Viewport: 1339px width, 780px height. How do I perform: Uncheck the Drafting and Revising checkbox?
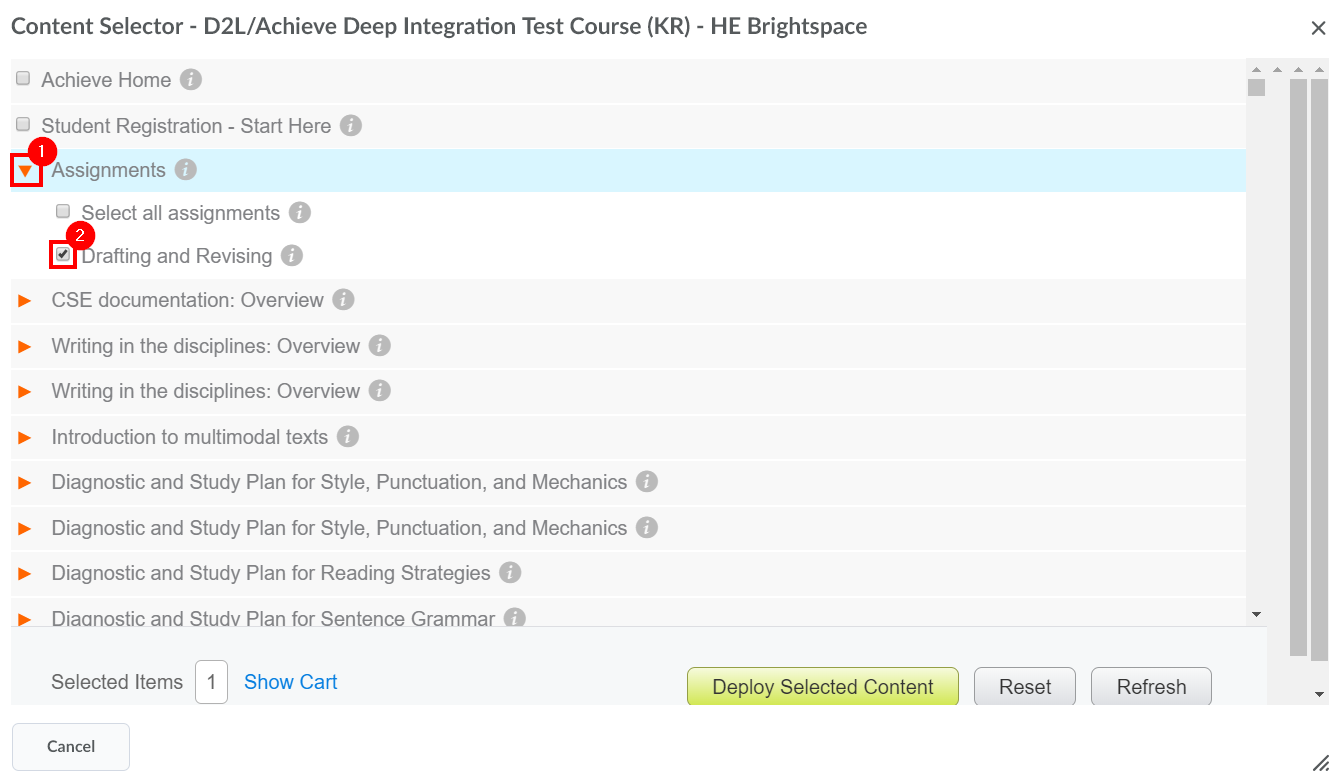click(63, 256)
